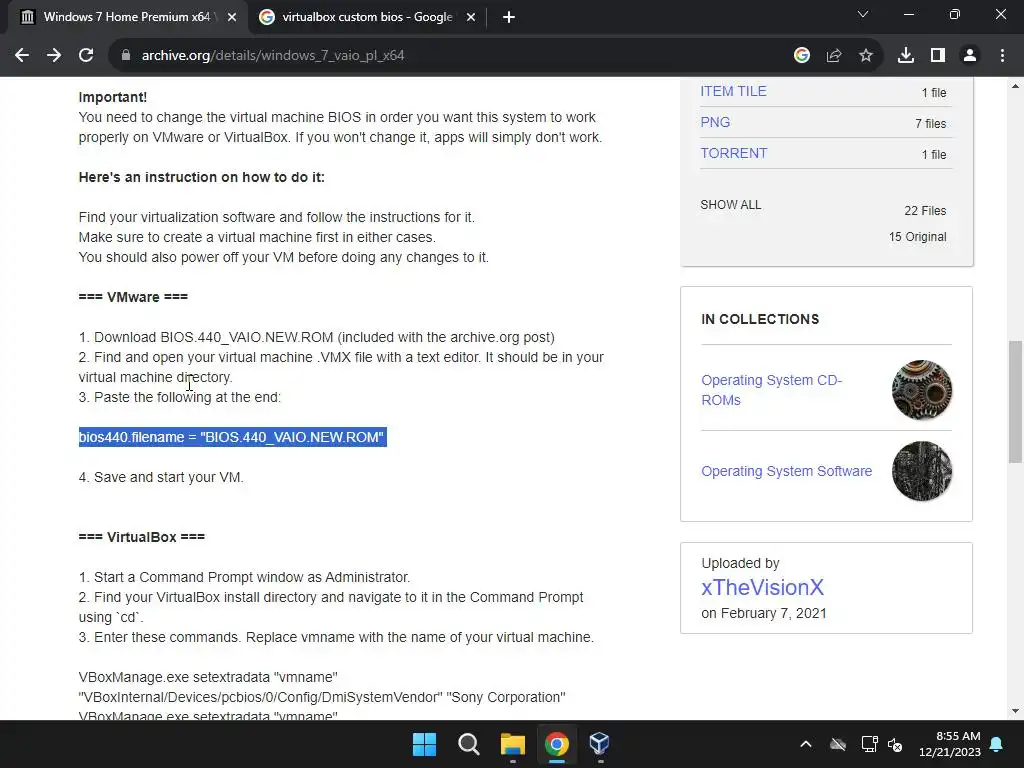This screenshot has height=768, width=1024.
Task: Open a new browser tab
Action: [509, 17]
